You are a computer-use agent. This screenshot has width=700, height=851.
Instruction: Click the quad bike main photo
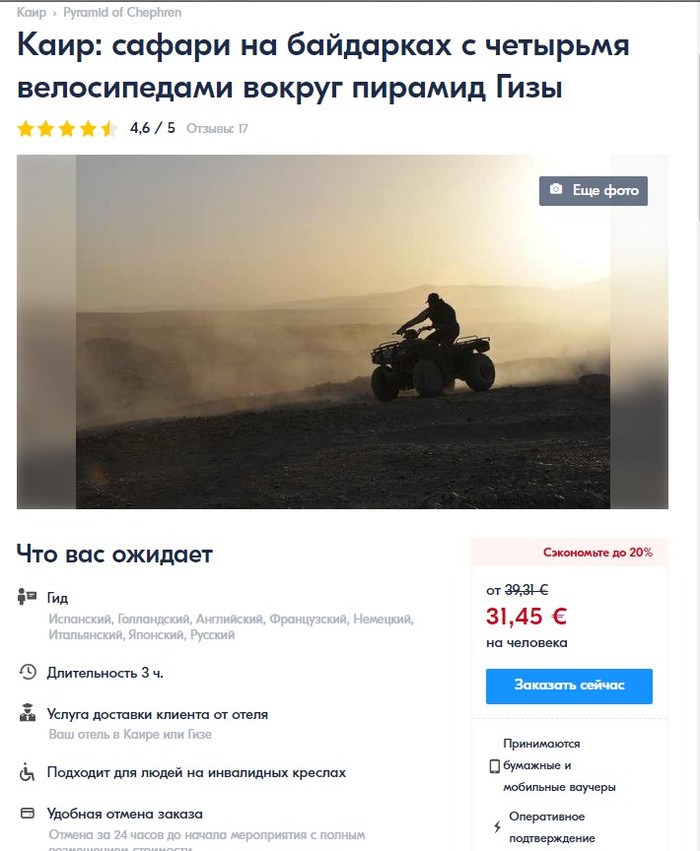(x=342, y=332)
